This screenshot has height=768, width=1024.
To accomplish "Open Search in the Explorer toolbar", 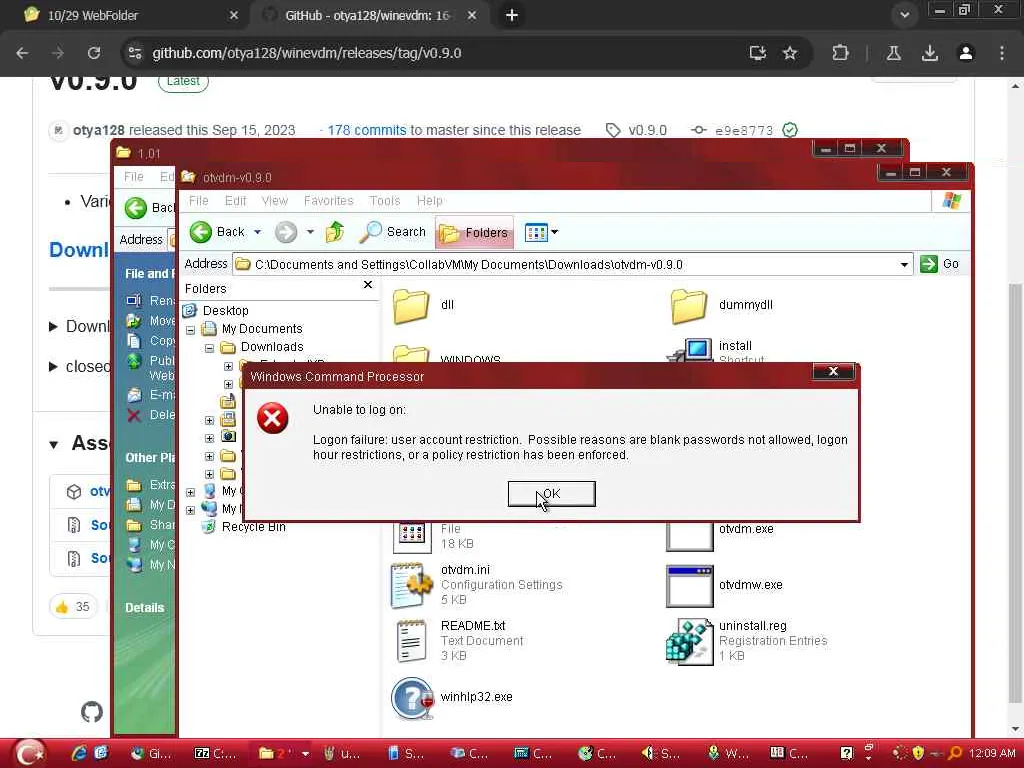I will click(392, 232).
